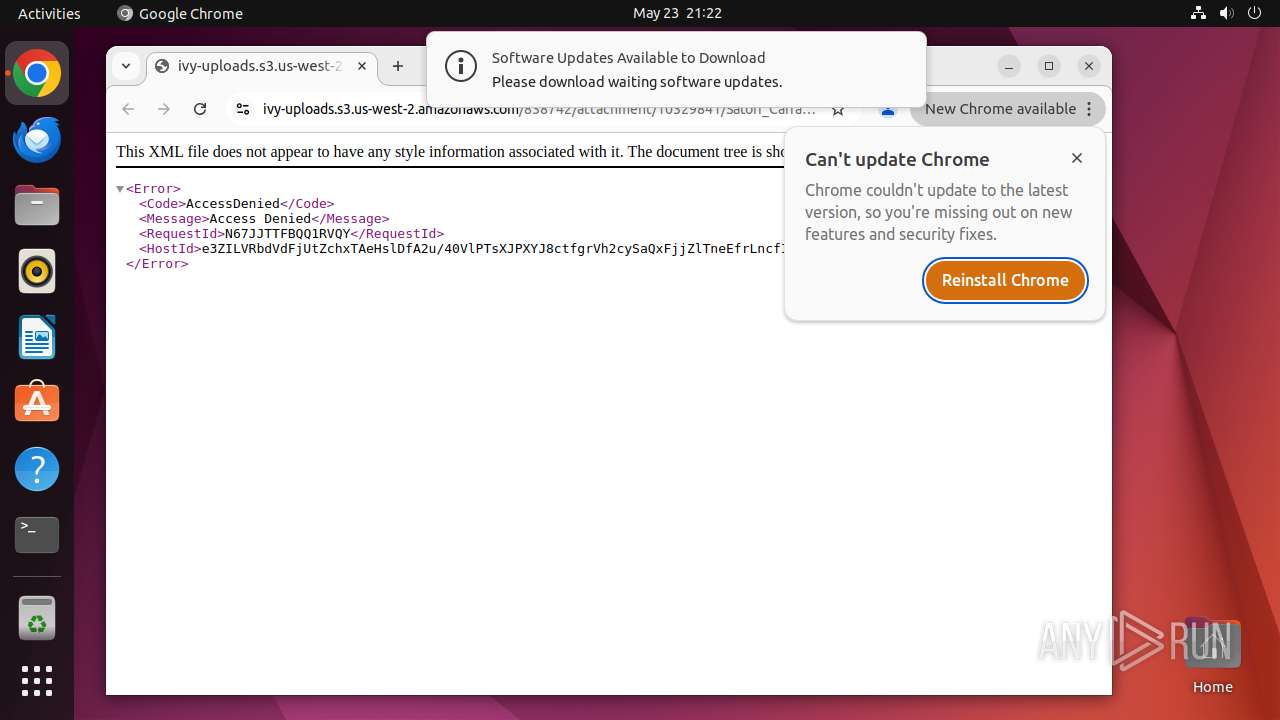Open the clock showing May 23 21:22
This screenshot has width=1280, height=720.
[677, 13]
